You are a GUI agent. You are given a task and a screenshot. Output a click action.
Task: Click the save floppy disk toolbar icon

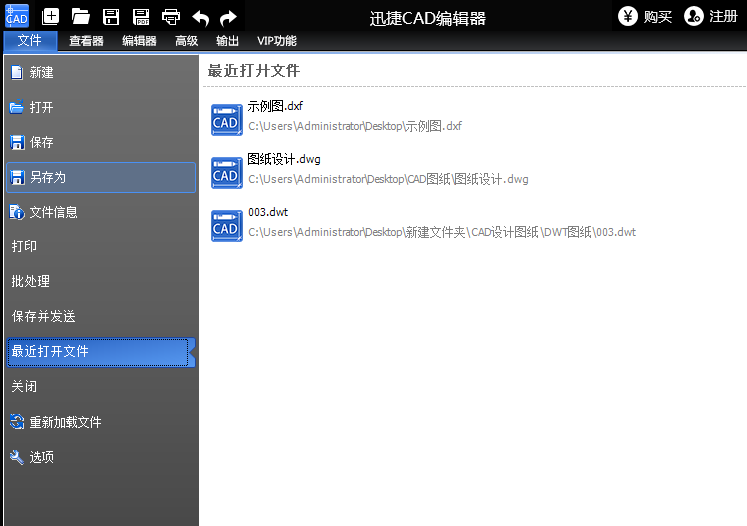pyautogui.click(x=111, y=16)
